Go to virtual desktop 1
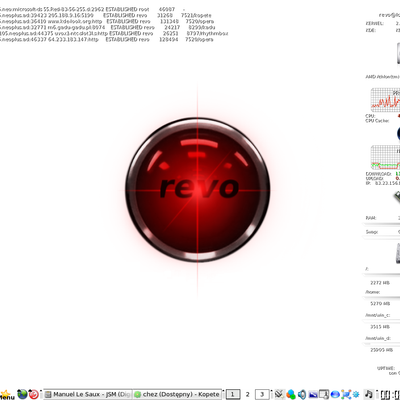Screen dimensions: 400x400 point(233,394)
